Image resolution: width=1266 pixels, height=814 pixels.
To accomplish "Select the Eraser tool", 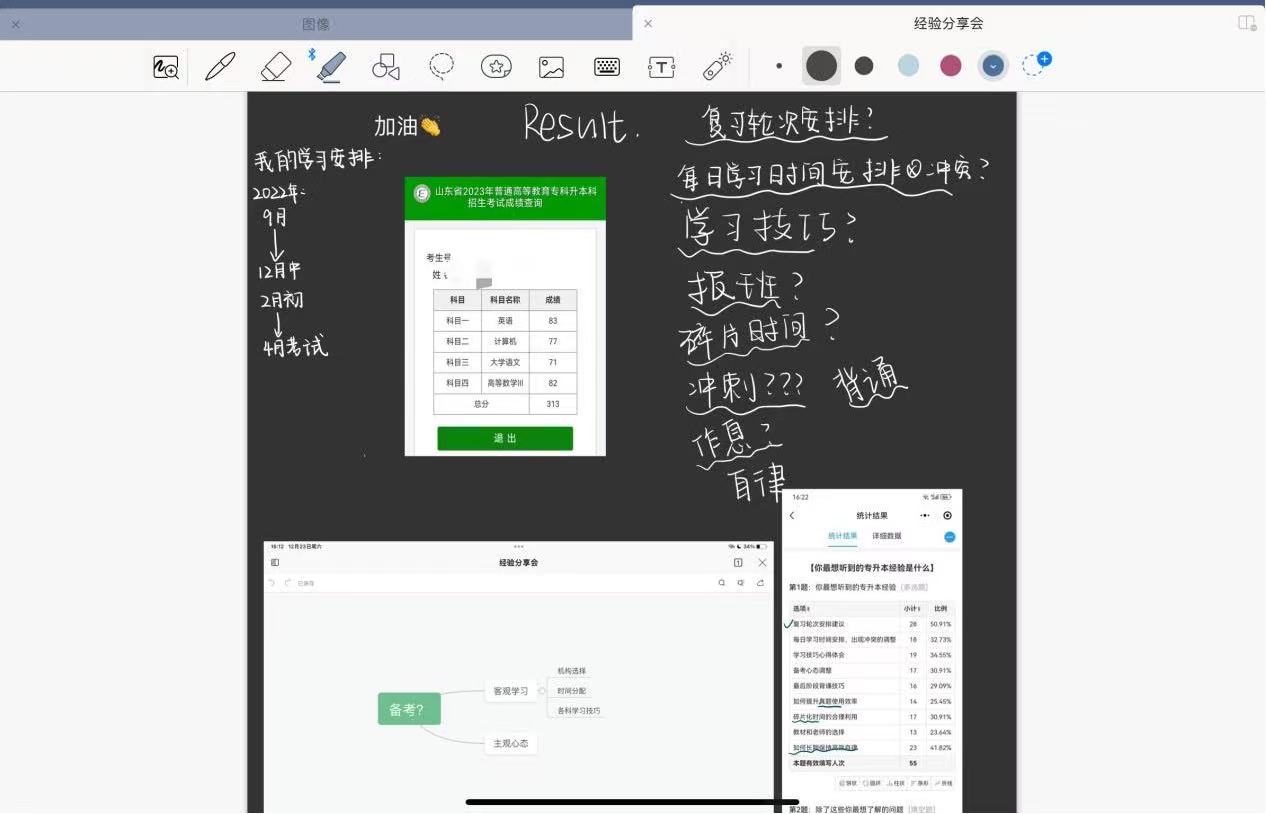I will tap(275, 67).
